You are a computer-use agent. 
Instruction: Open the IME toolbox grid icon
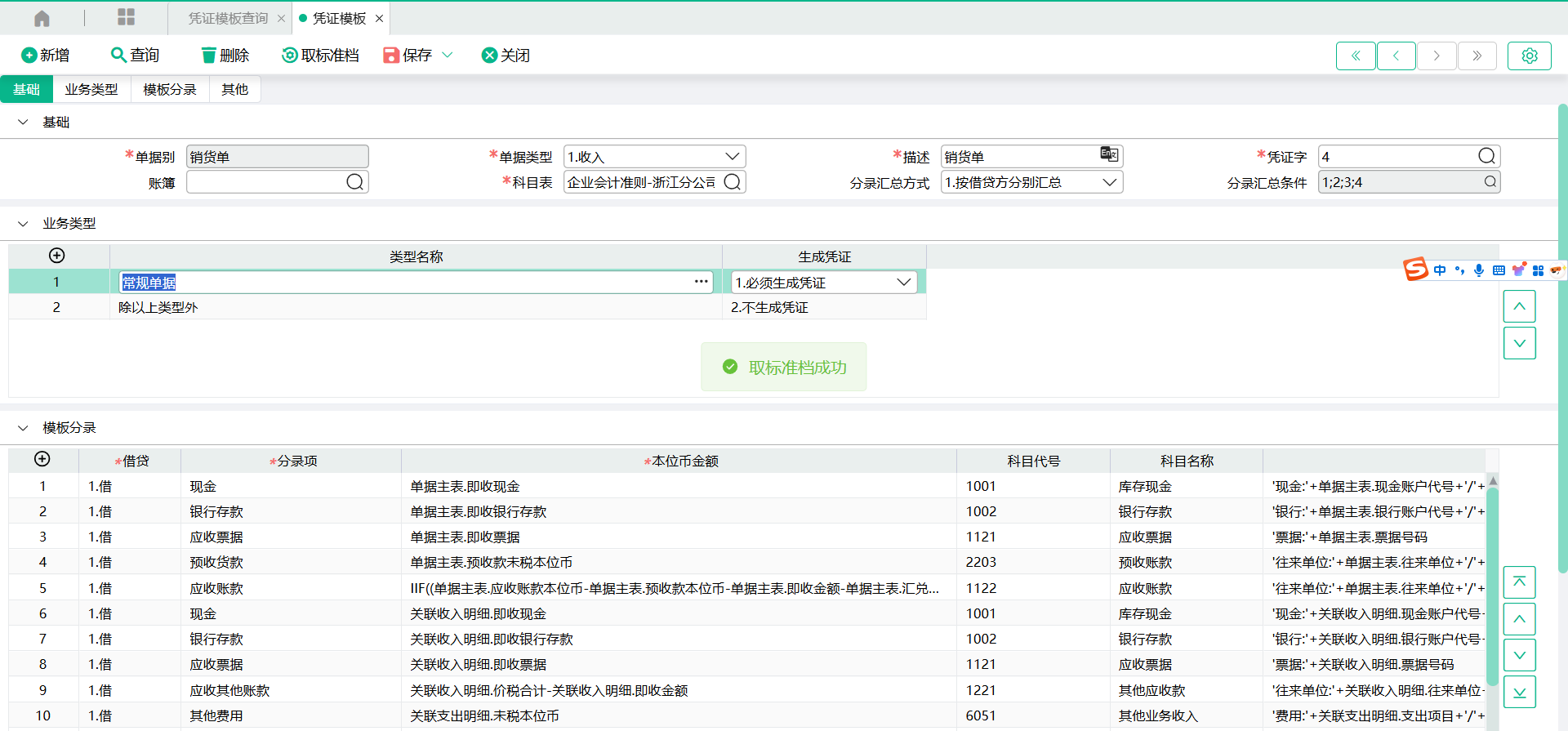(x=1538, y=270)
